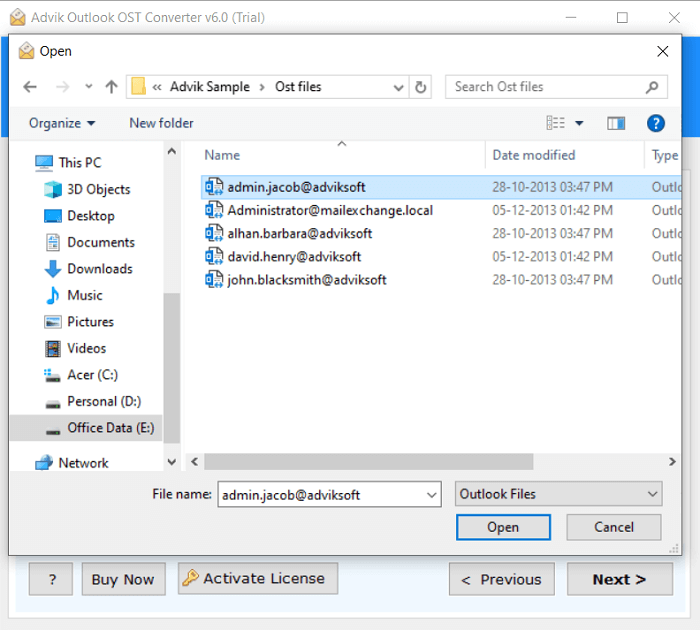Click the OST icon beside Administrator@mailexchange.local
The width and height of the screenshot is (700, 630).
214,209
